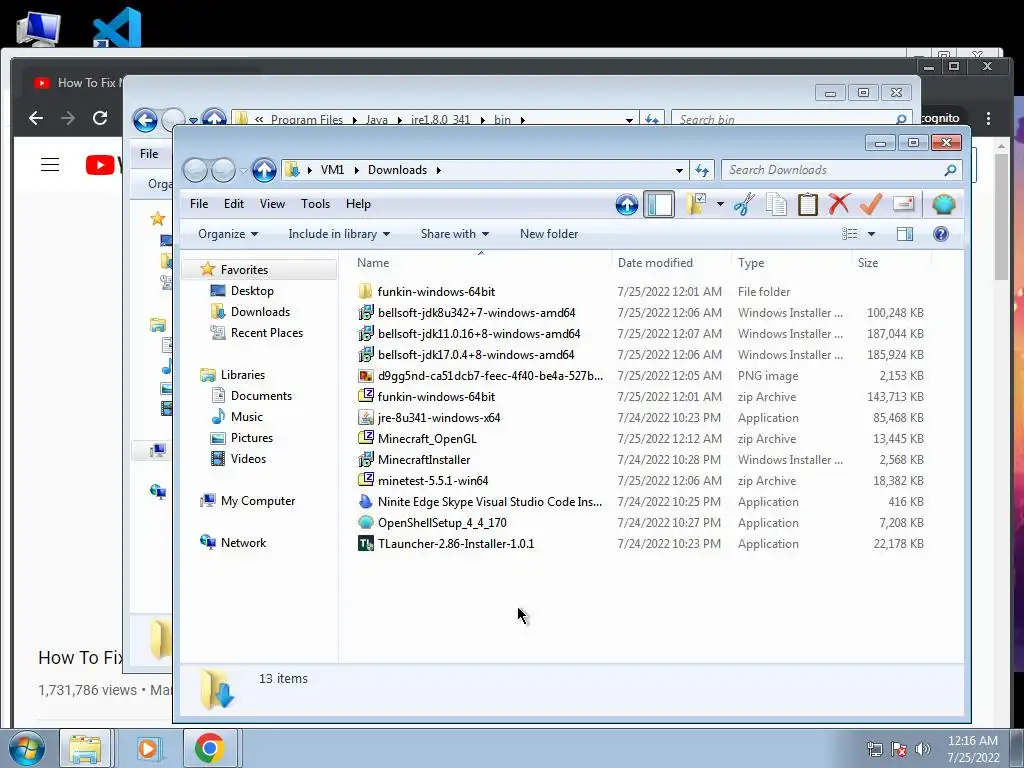Click the orange checkmark Properties icon
The width and height of the screenshot is (1024, 768).
click(x=871, y=204)
